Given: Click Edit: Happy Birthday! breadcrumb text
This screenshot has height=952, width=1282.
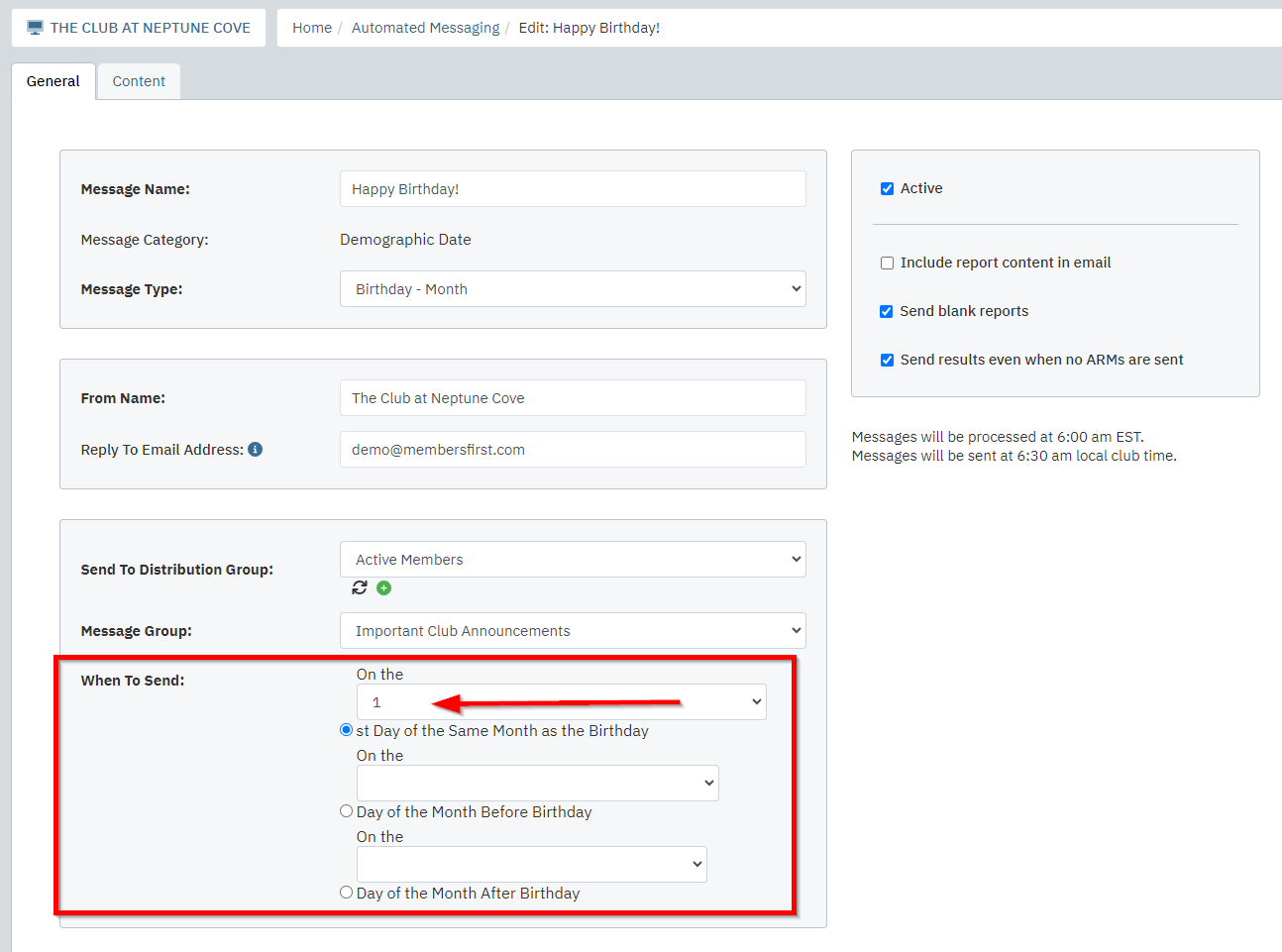Looking at the screenshot, I should click(x=589, y=28).
